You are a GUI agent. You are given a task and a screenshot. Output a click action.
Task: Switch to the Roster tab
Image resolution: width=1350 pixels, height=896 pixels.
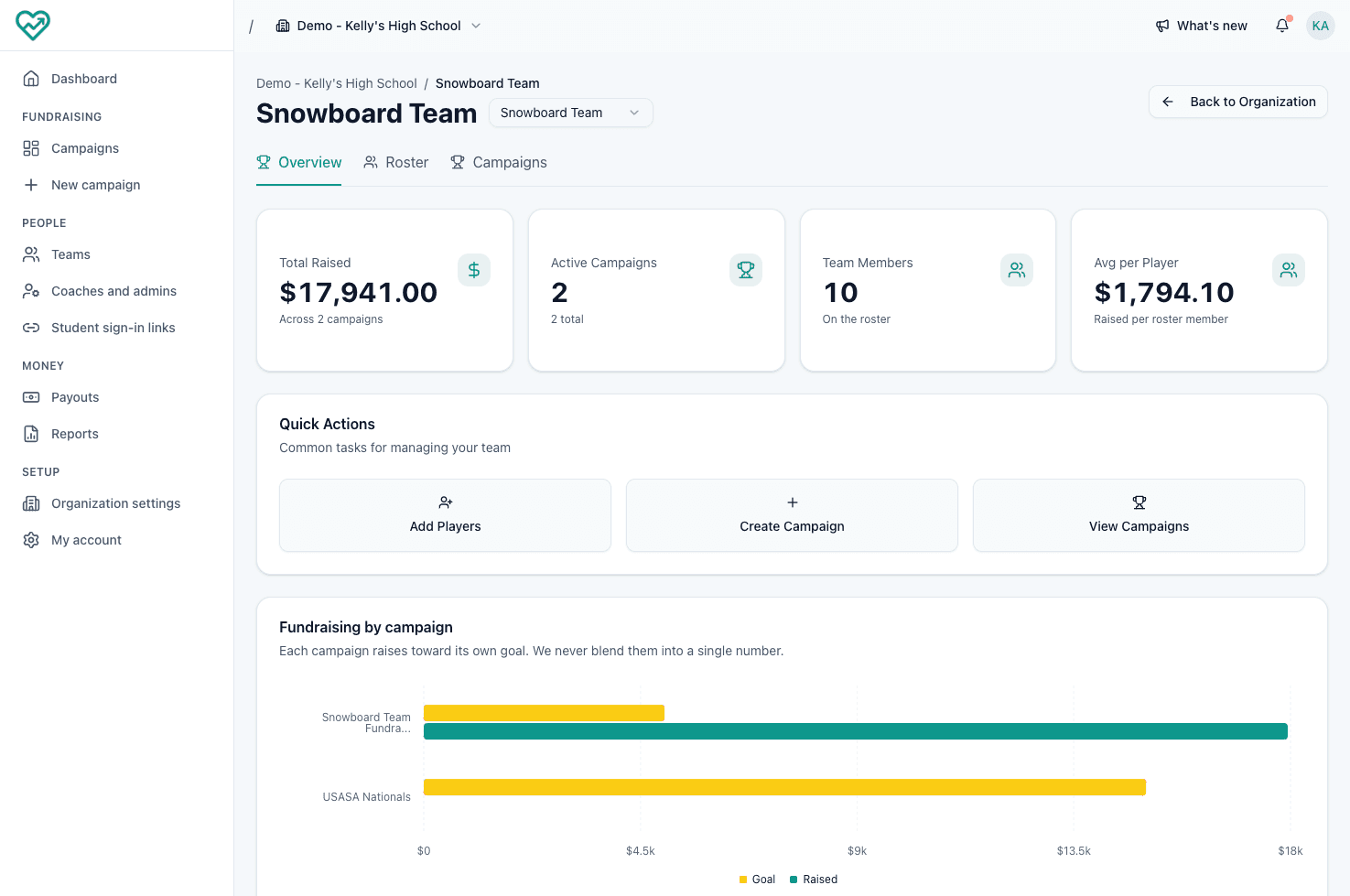coord(395,163)
